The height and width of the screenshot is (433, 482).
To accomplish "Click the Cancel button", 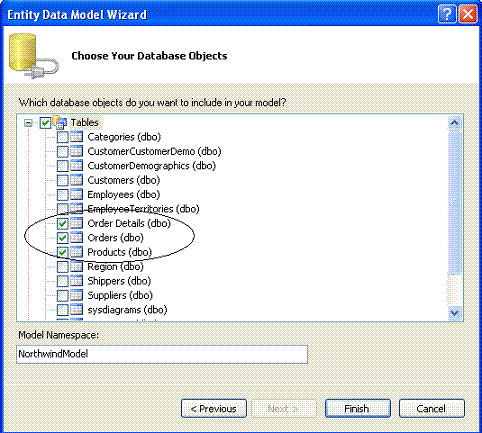I will pyautogui.click(x=432, y=409).
